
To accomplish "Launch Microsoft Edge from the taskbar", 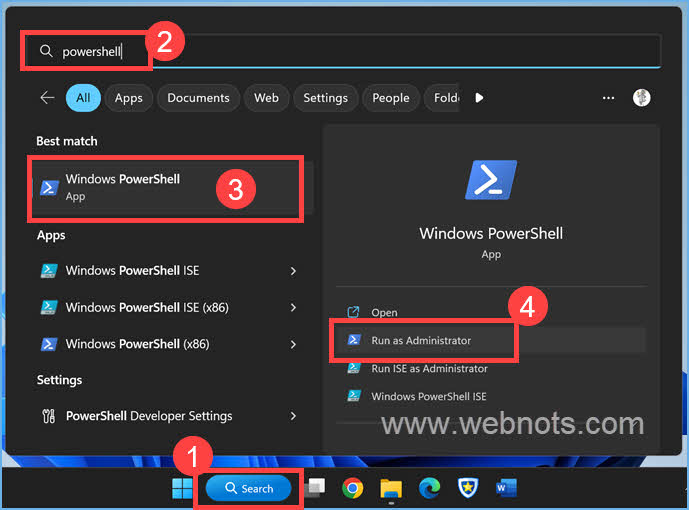I will (429, 488).
